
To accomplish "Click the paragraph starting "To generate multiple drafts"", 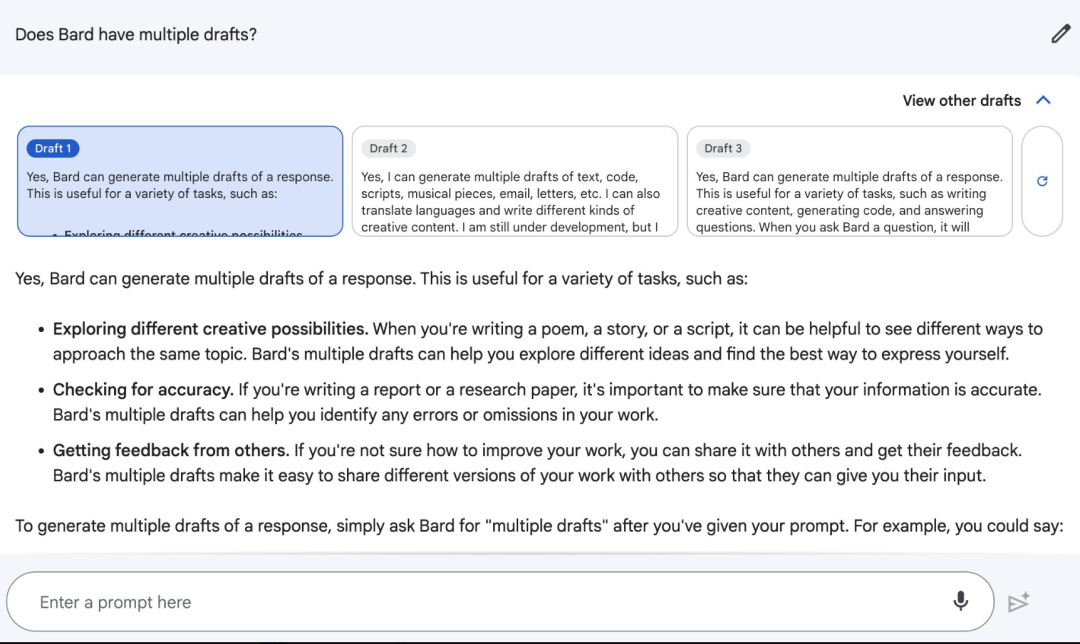I will click(x=538, y=525).
